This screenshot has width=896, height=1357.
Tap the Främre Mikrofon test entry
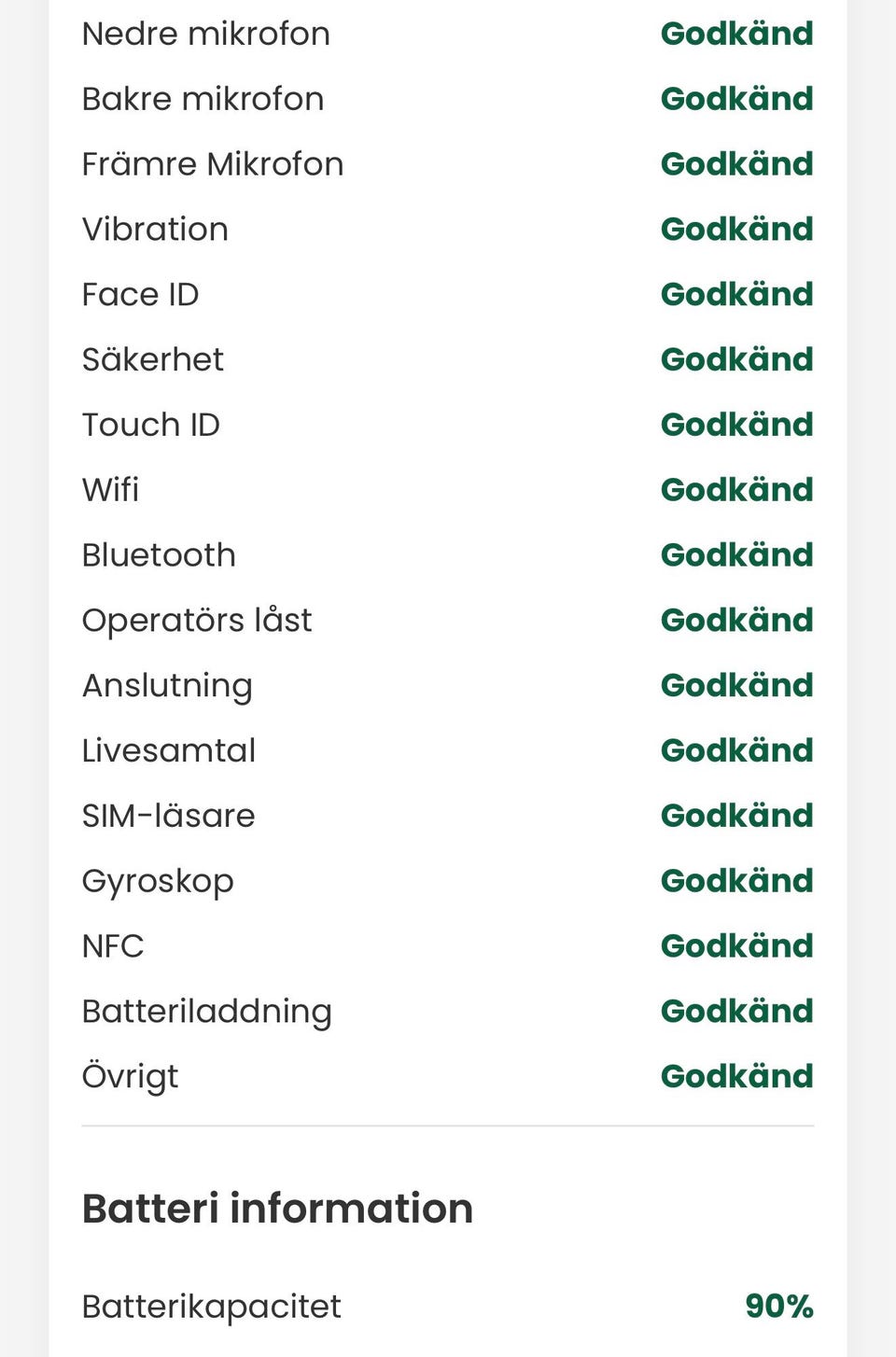(x=213, y=164)
